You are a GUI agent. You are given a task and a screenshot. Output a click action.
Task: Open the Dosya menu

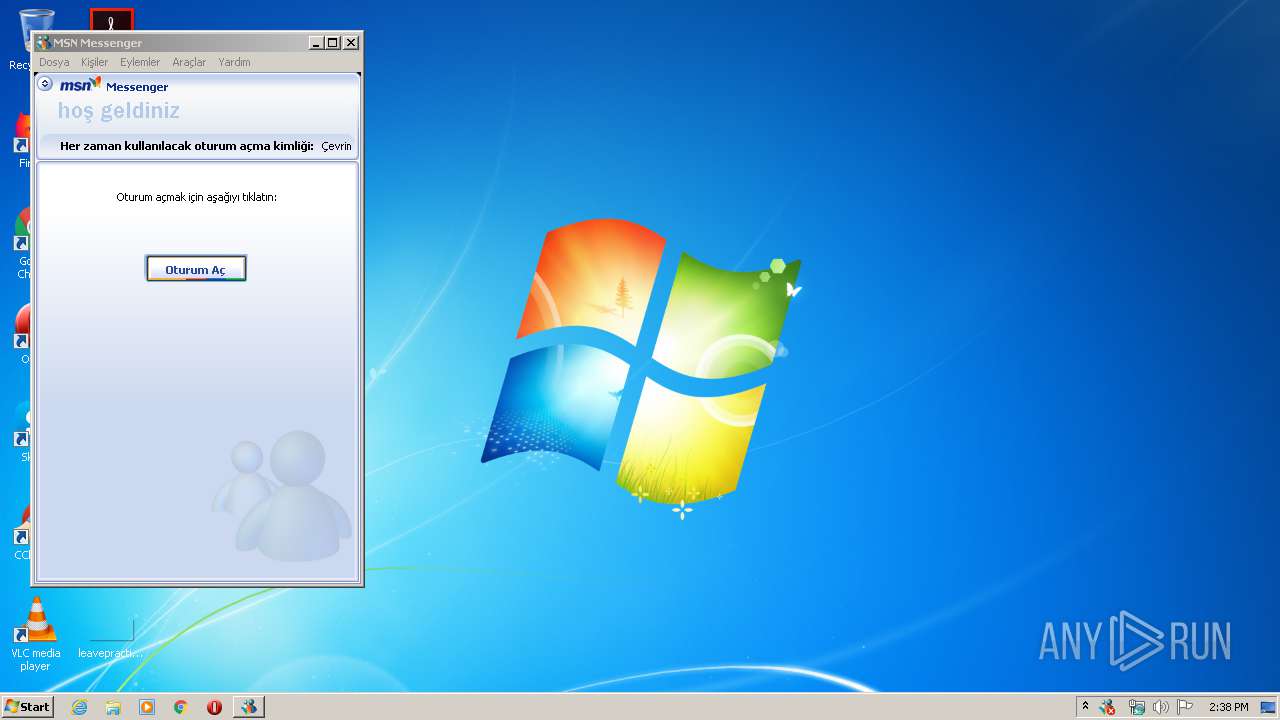pos(54,62)
